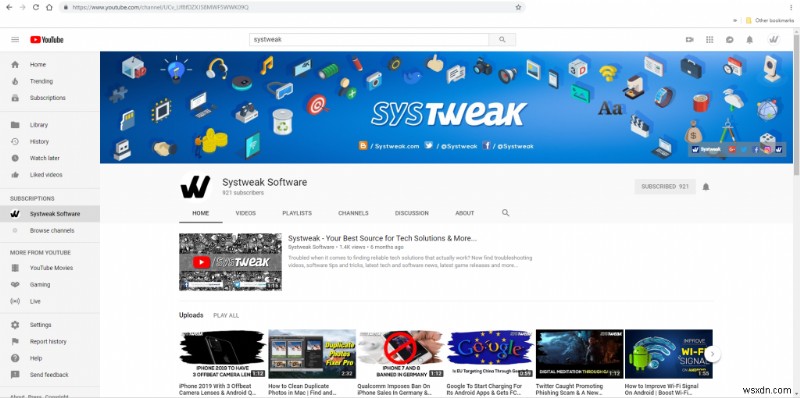Open Live in the sidebar
Image resolution: width=800 pixels, height=398 pixels.
click(x=50, y=302)
